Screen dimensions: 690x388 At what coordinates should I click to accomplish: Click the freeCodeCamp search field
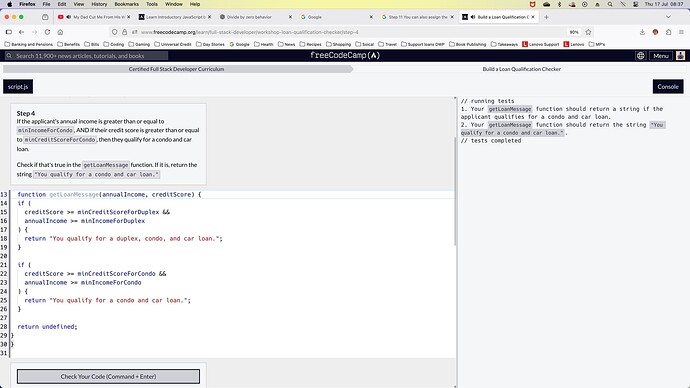[86, 56]
